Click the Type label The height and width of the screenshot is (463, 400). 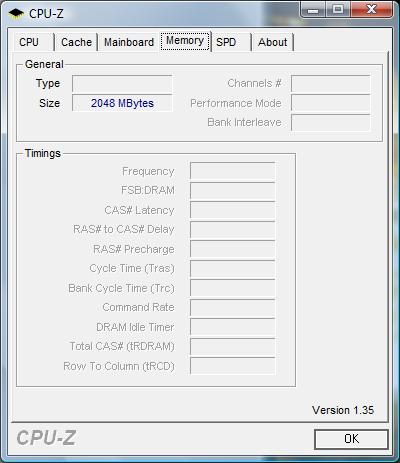point(48,83)
